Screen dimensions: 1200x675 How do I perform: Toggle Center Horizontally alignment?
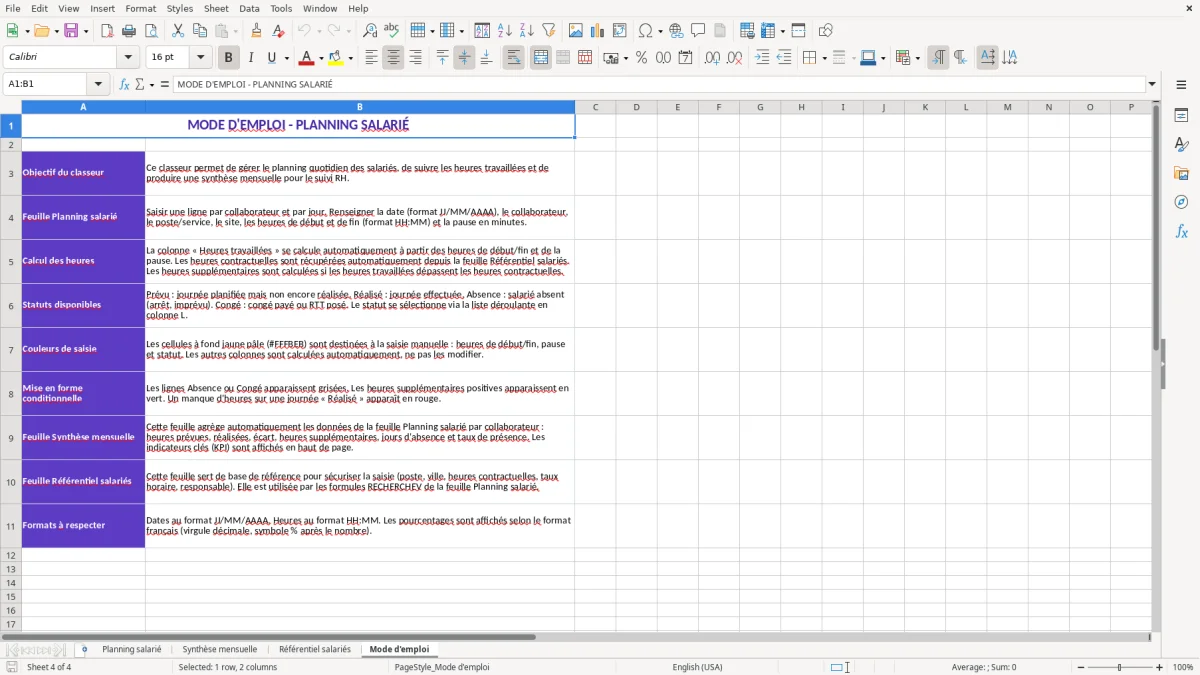point(393,58)
